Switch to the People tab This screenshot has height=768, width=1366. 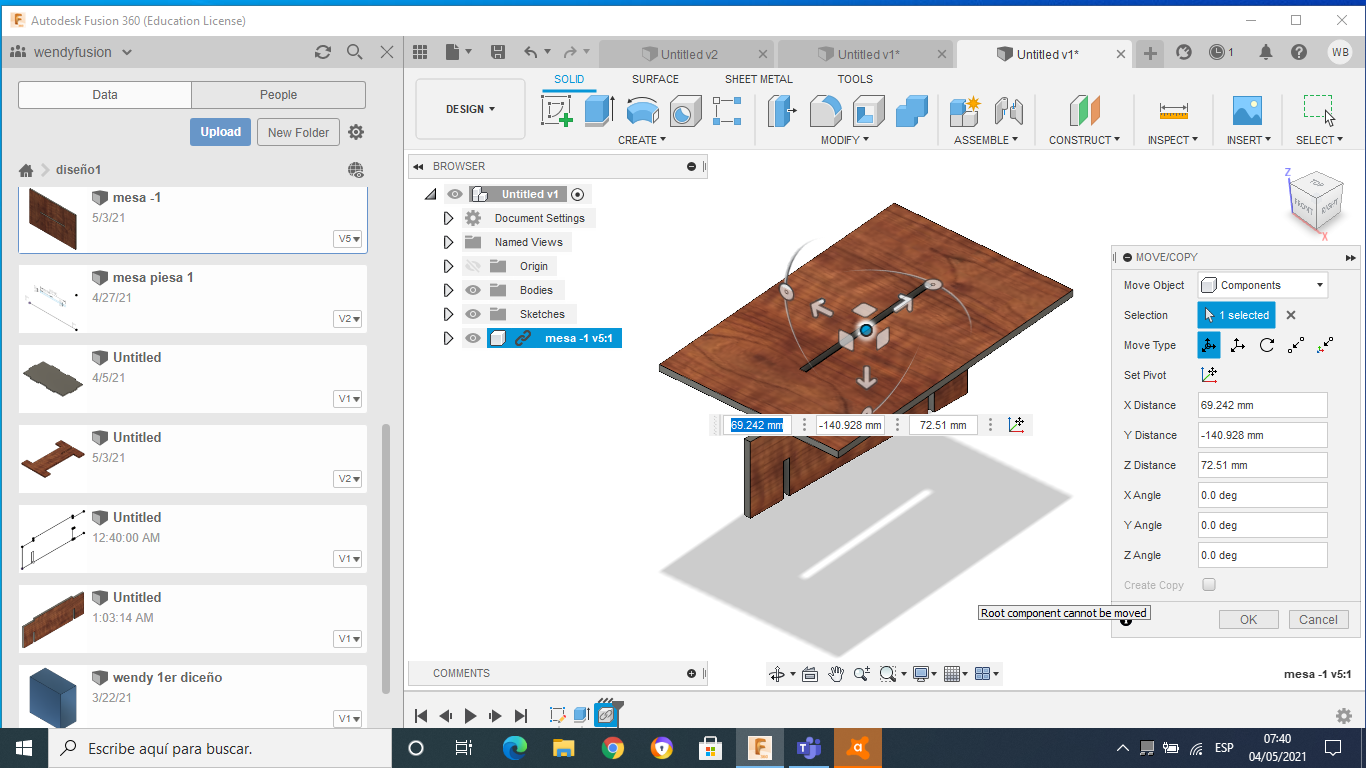click(278, 95)
